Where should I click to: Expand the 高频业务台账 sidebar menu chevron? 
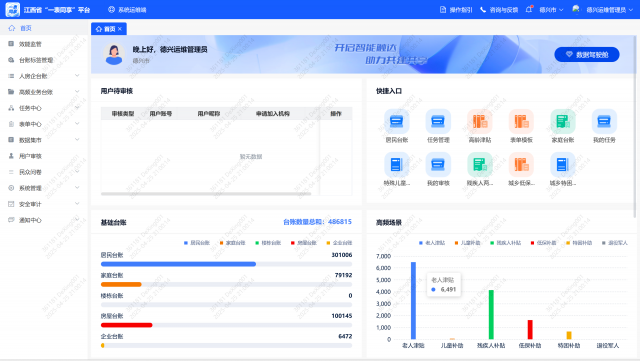77,91
